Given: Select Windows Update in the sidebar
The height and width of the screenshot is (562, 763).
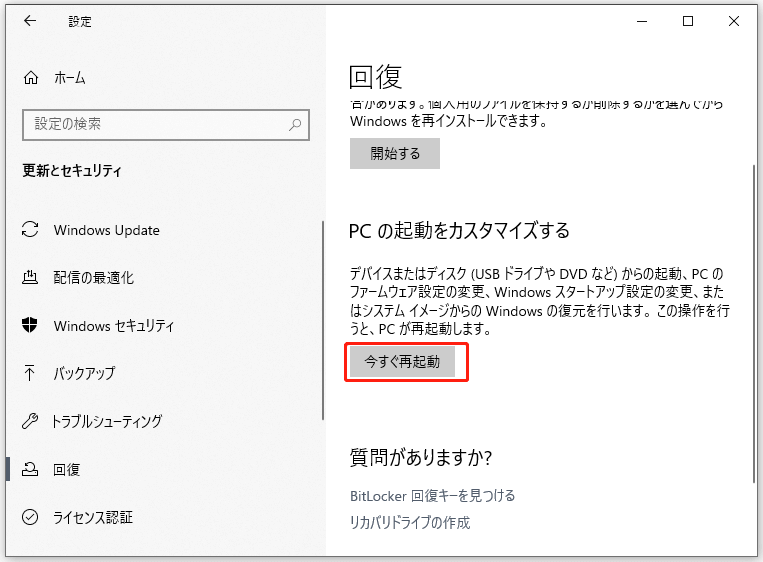Looking at the screenshot, I should point(107,230).
